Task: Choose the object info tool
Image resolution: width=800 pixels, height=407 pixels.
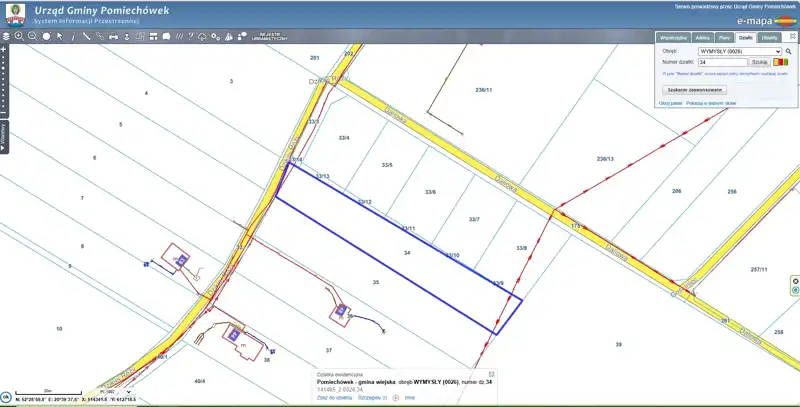Action: click(x=73, y=36)
